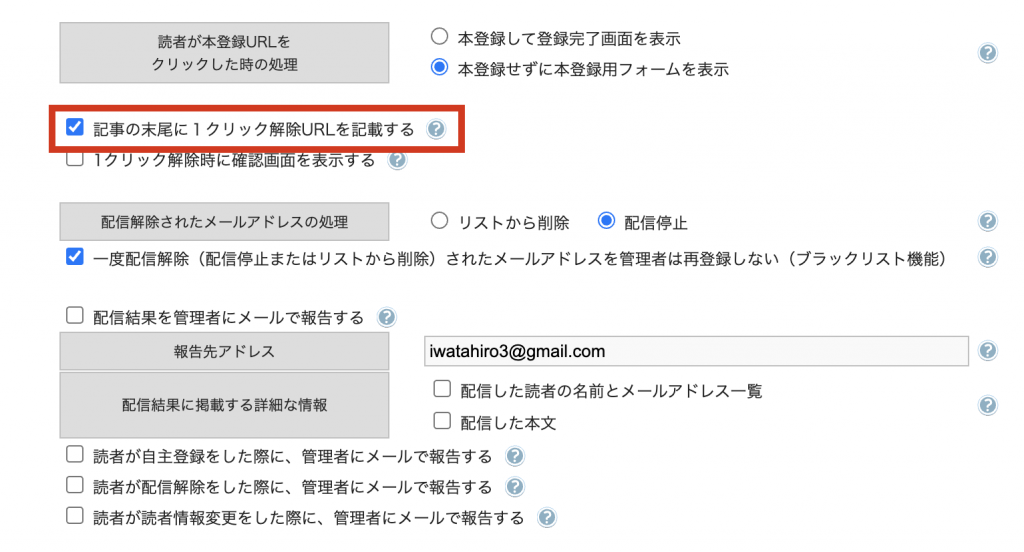The width and height of the screenshot is (1024, 552).
Task: Select 本登録して登録完了画面を表示 radio button
Action: click(x=440, y=37)
